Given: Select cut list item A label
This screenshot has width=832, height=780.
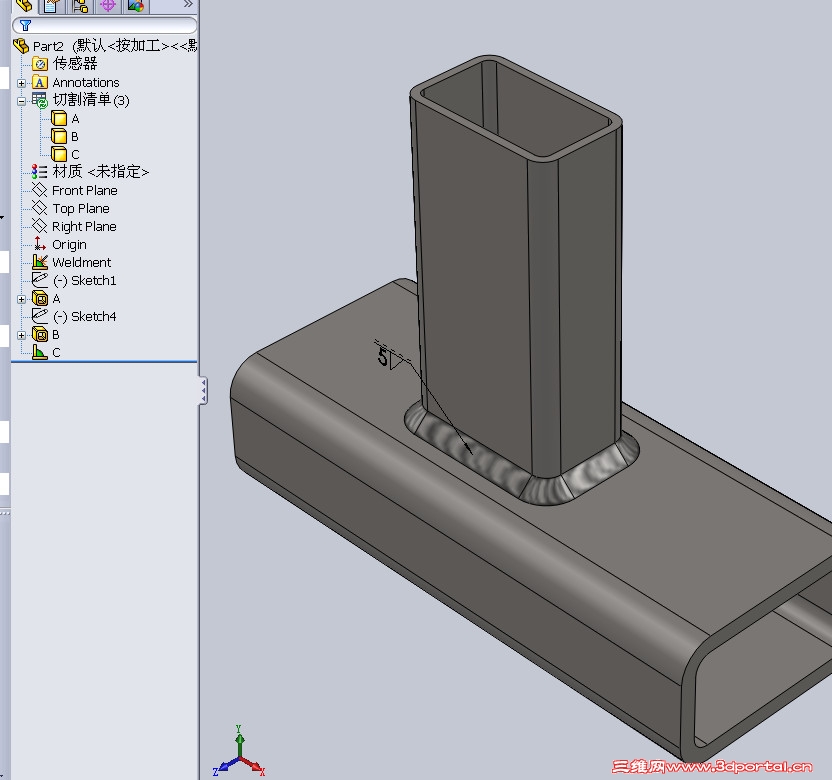Looking at the screenshot, I should point(75,119).
